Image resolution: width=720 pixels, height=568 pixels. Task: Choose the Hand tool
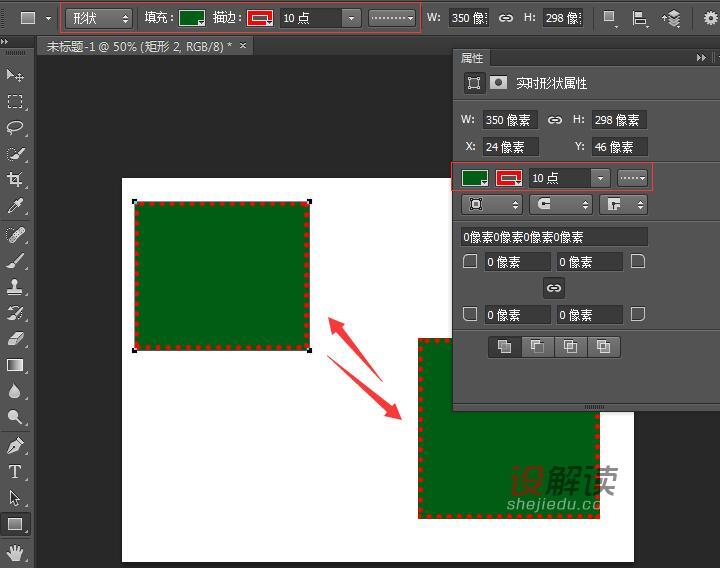tap(15, 551)
